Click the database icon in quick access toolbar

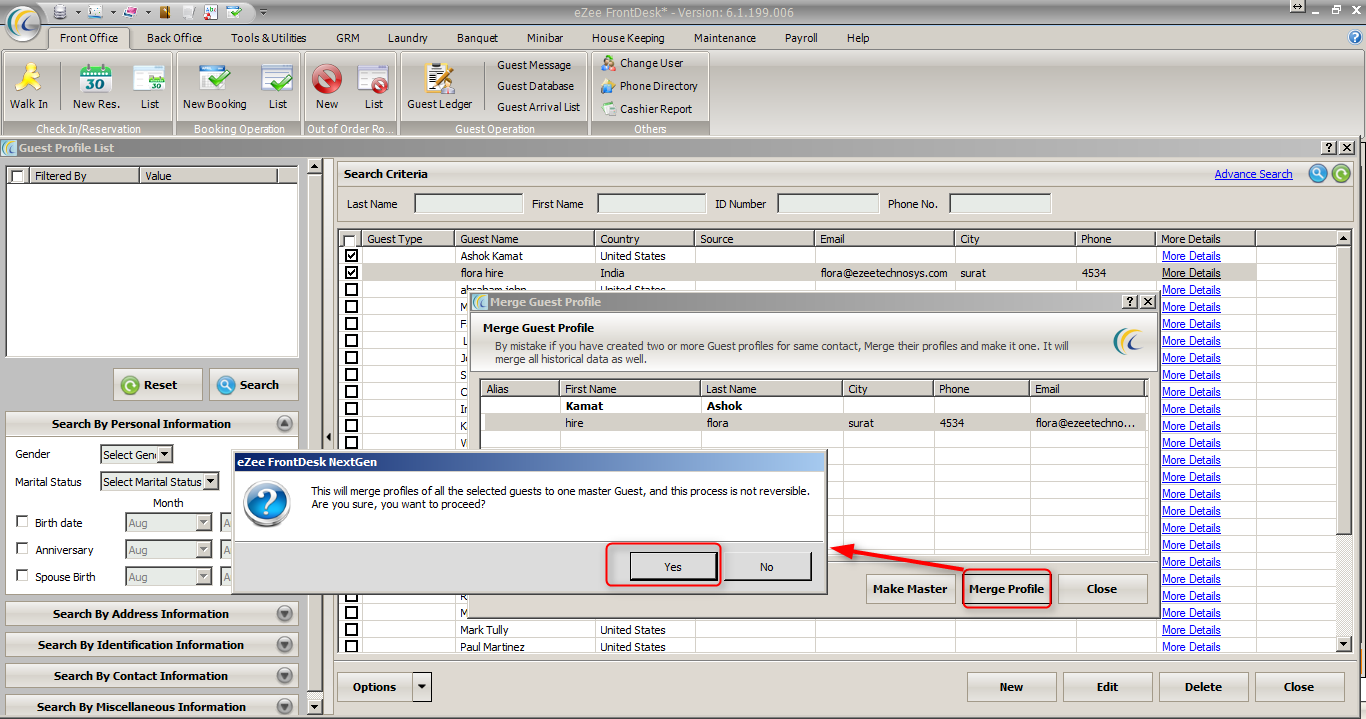point(61,11)
